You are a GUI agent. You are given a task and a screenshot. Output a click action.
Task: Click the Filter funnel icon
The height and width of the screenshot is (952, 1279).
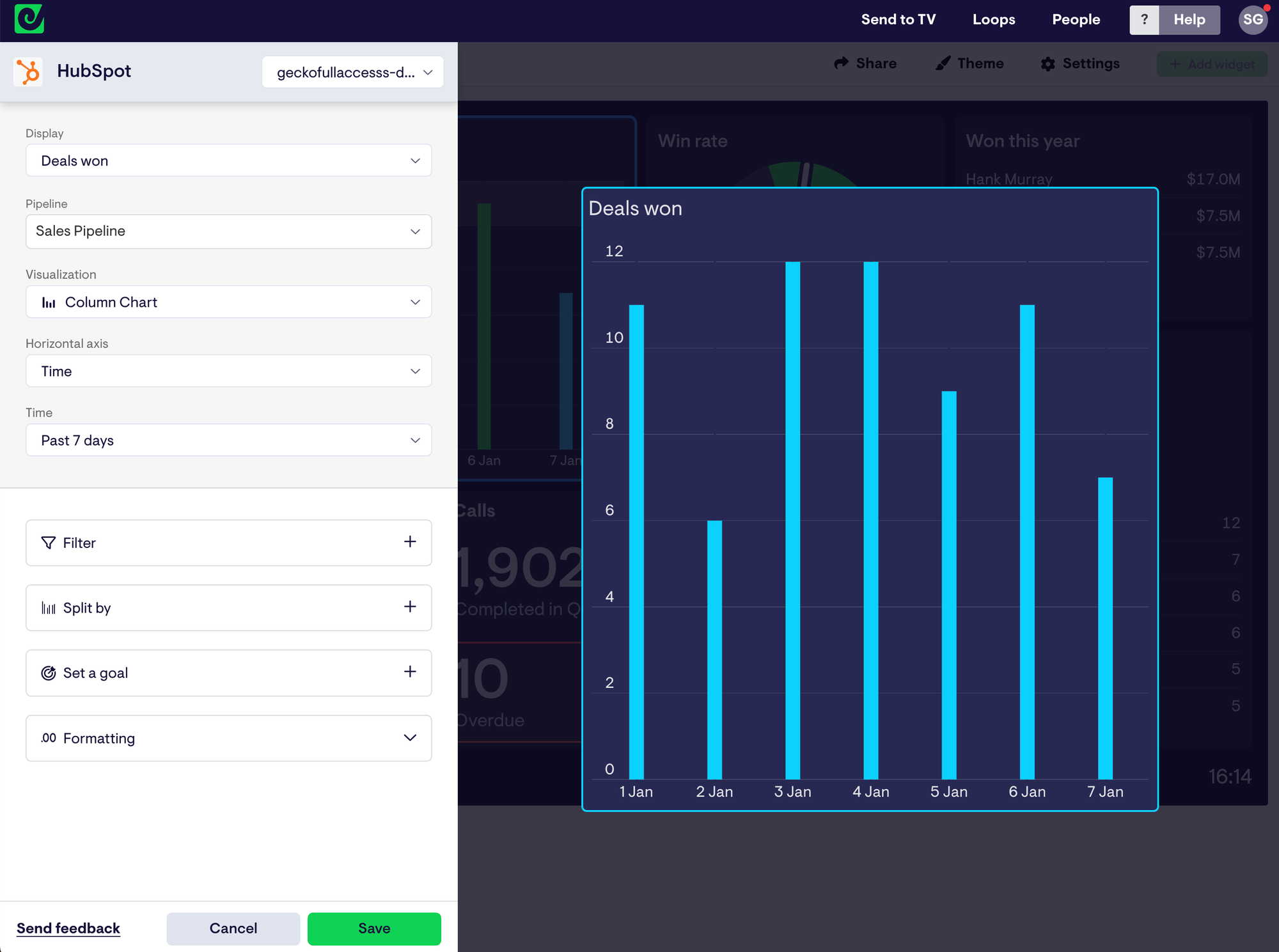pos(48,543)
